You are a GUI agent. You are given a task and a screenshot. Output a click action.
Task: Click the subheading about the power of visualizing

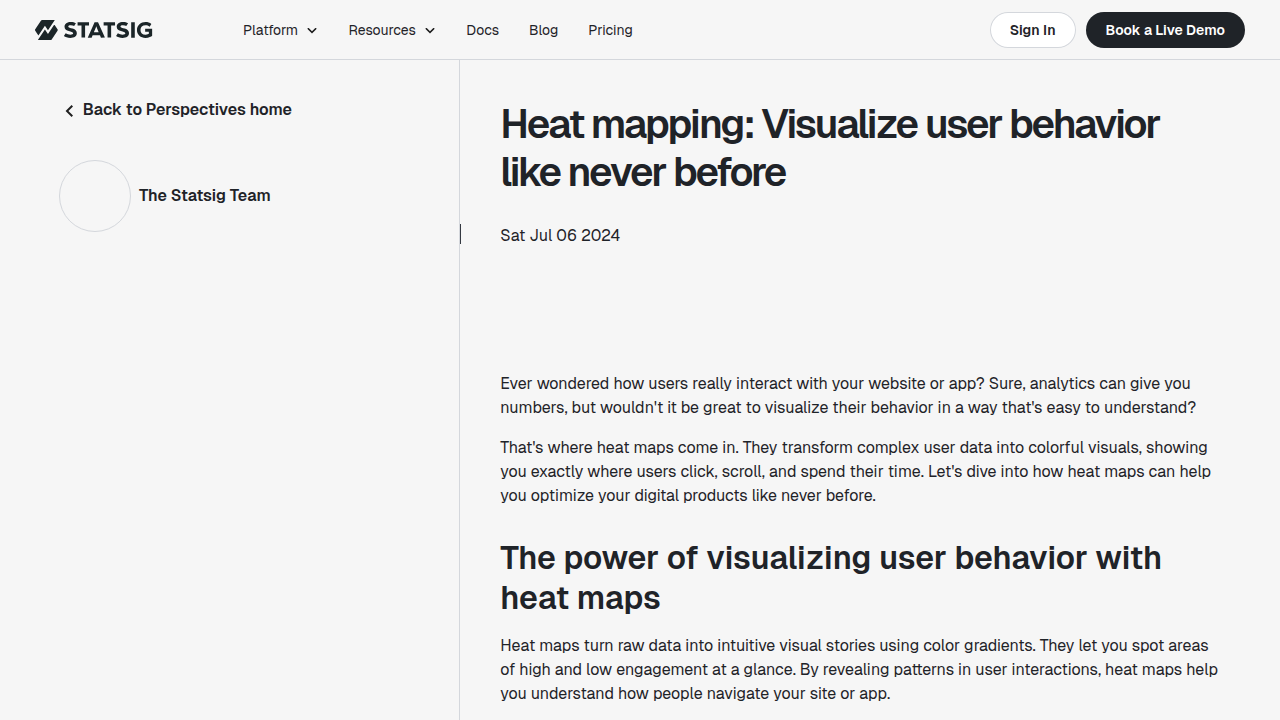[831, 577]
